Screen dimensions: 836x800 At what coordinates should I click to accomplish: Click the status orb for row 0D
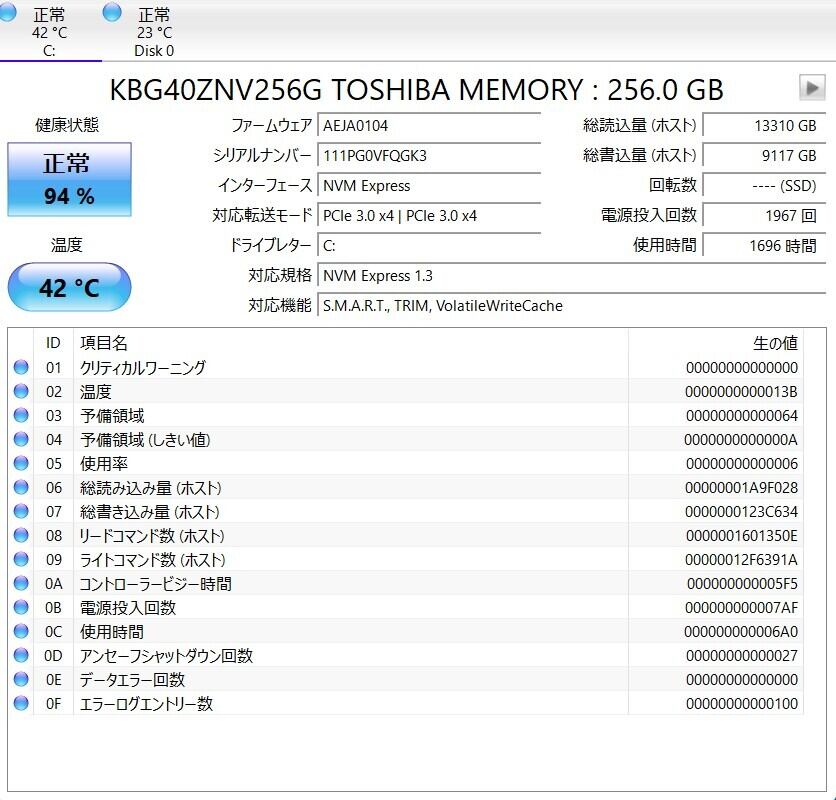click(21, 655)
